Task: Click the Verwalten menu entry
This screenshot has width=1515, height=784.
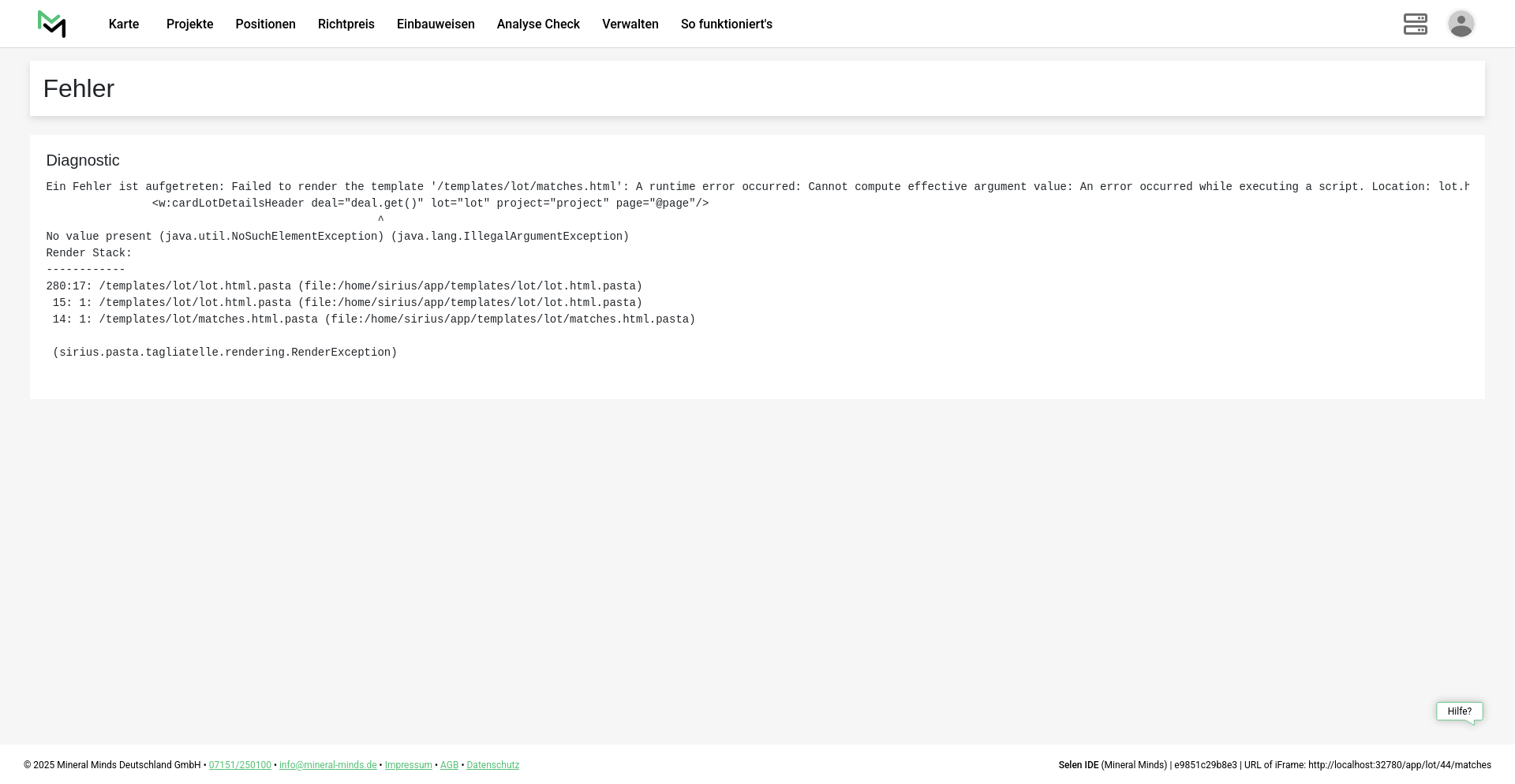Action: tap(630, 24)
